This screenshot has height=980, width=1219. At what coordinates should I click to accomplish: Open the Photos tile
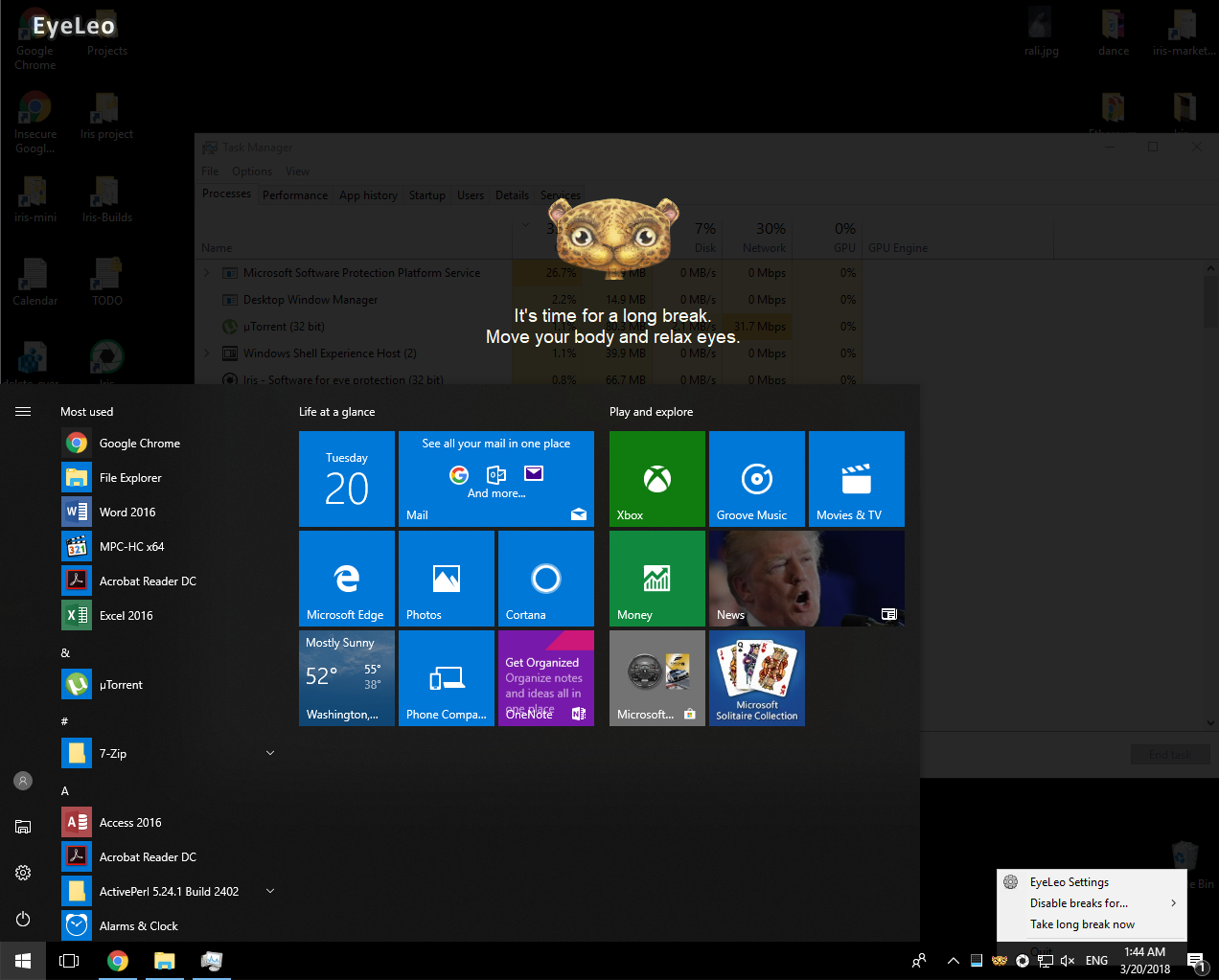tap(447, 579)
